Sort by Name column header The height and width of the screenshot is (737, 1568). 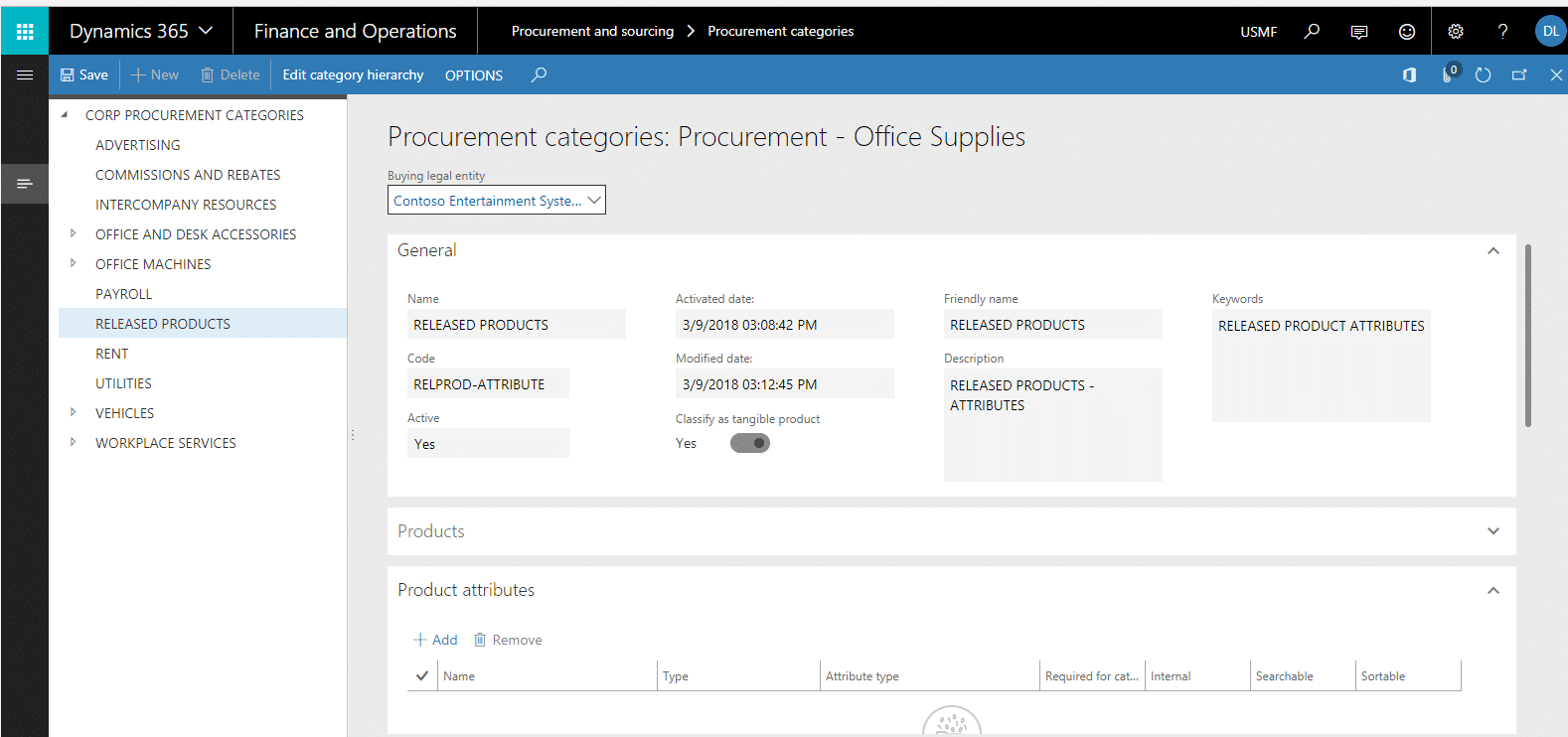point(548,675)
